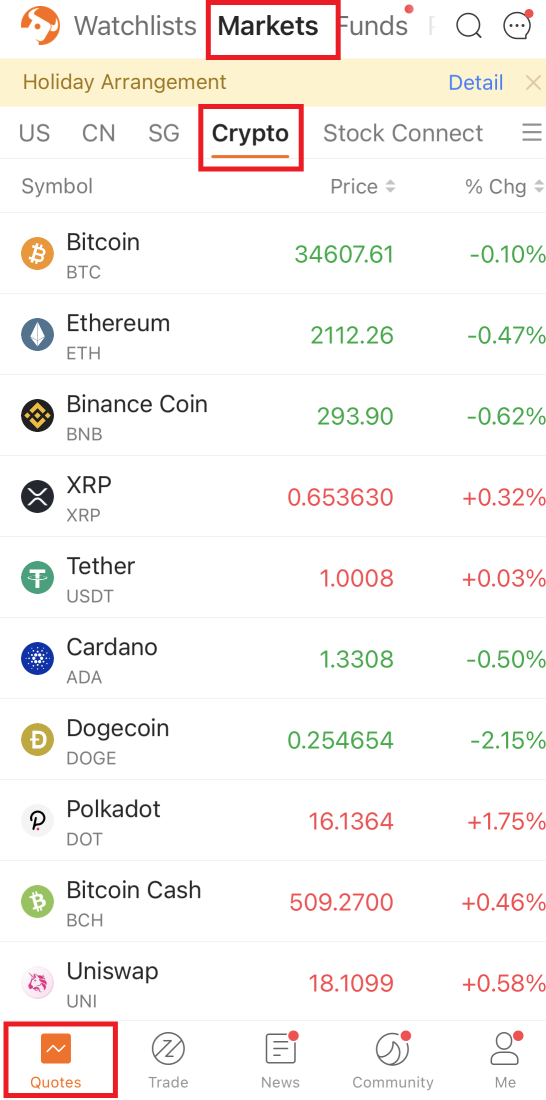Dismiss the Holiday Arrangement banner
The image size is (546, 1100).
[533, 83]
